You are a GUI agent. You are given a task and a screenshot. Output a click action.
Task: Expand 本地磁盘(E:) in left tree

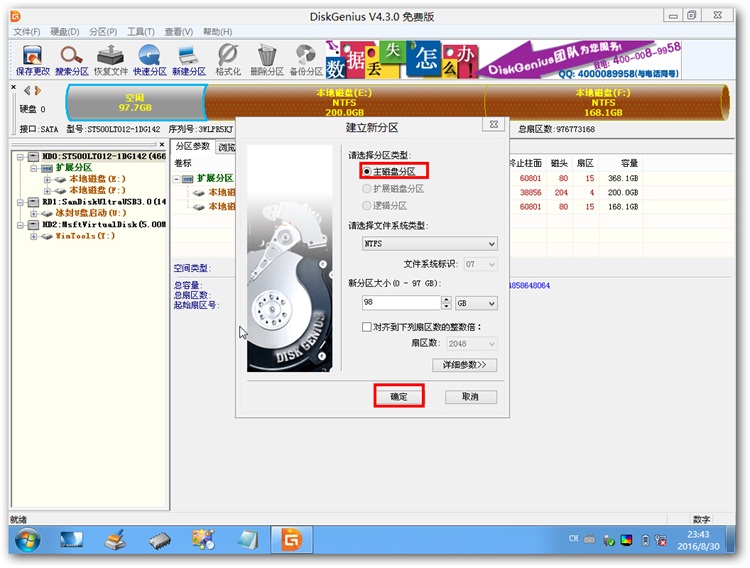(47, 179)
